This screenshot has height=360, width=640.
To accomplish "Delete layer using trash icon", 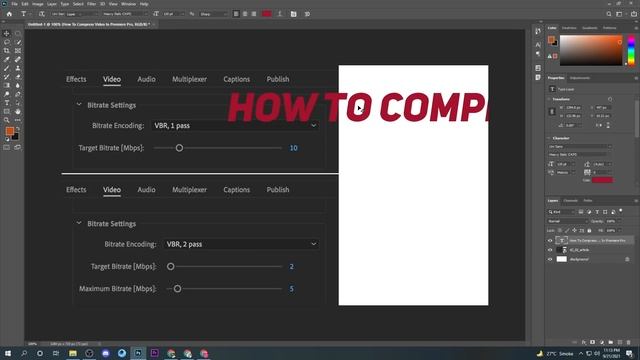I will pyautogui.click(x=629, y=342).
